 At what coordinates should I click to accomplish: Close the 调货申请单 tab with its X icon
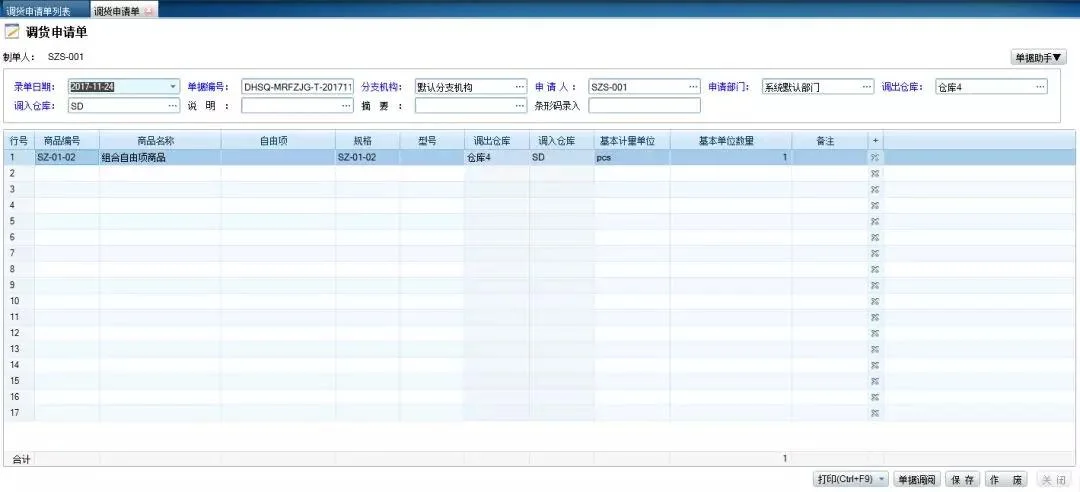(x=148, y=11)
